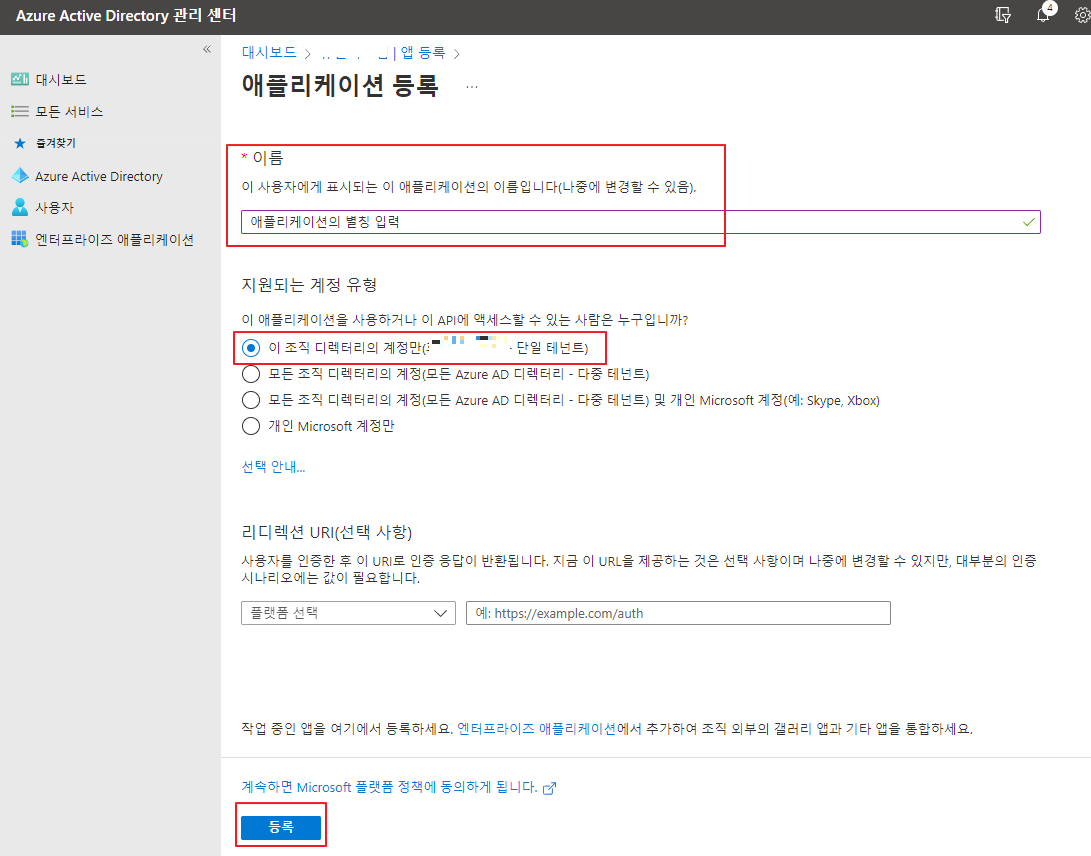Select multi-tenant Azure AD directory accounts option
Screen dimensions: 1091x856
point(251,374)
